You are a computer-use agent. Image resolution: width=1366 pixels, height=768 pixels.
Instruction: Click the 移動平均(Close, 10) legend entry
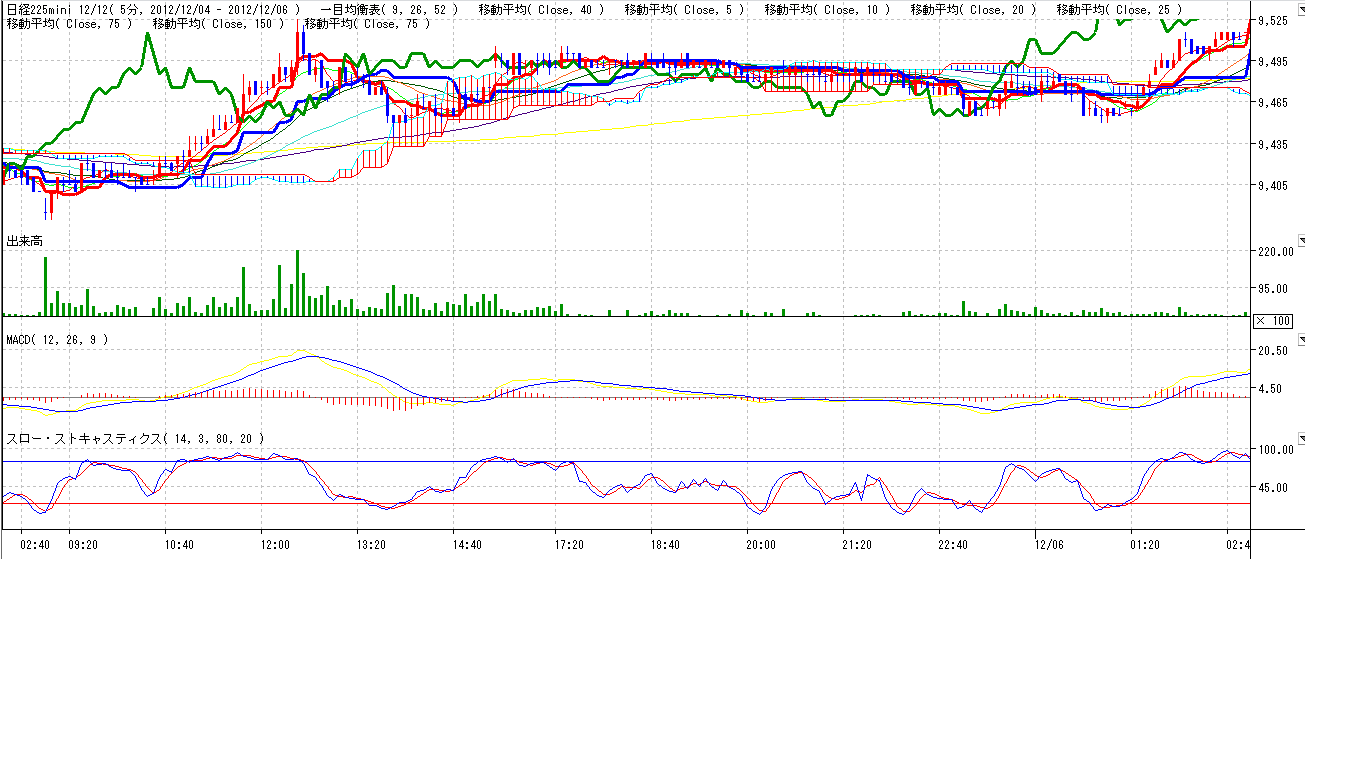827,9
